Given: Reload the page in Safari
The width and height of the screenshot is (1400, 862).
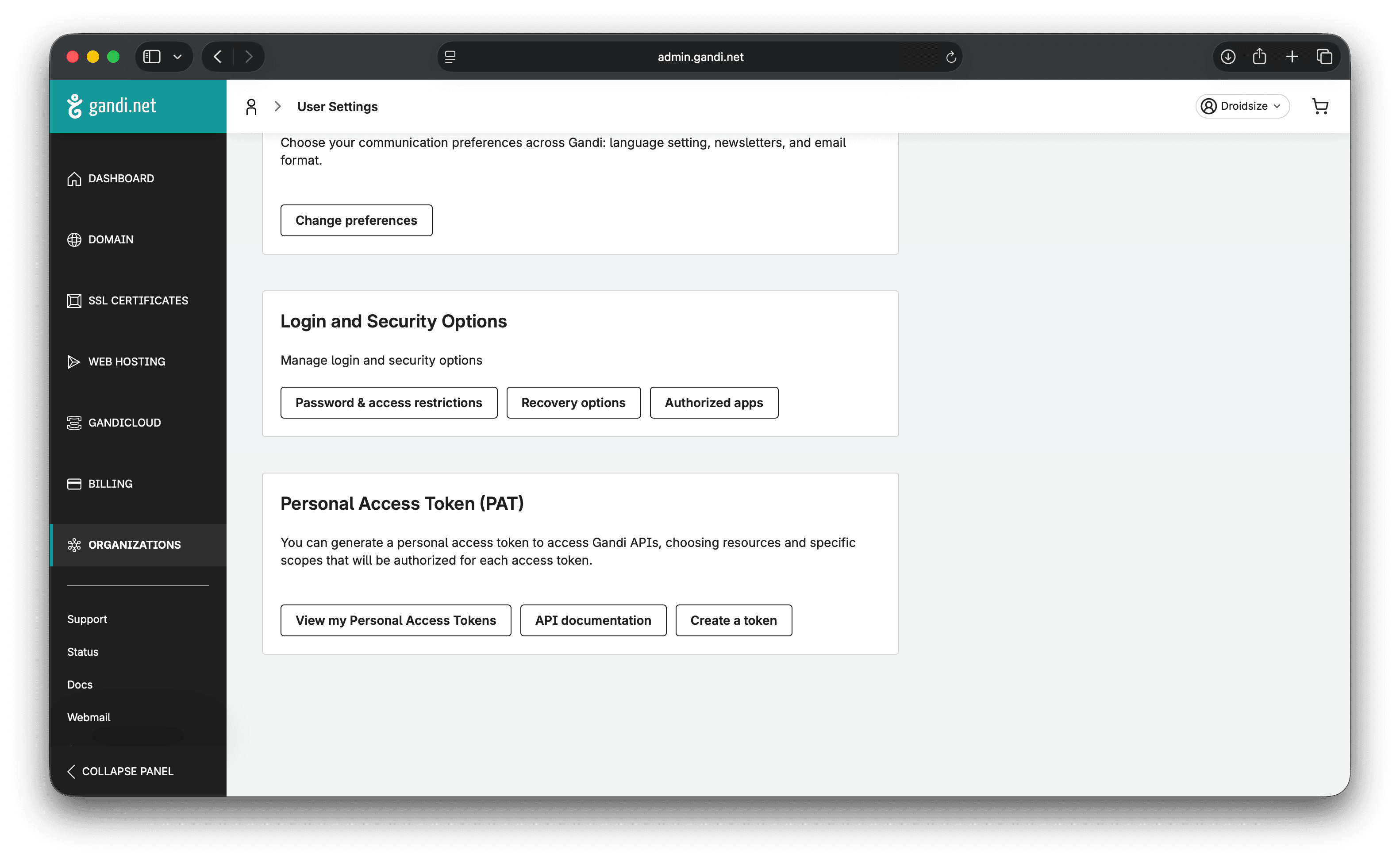Looking at the screenshot, I should 950,57.
